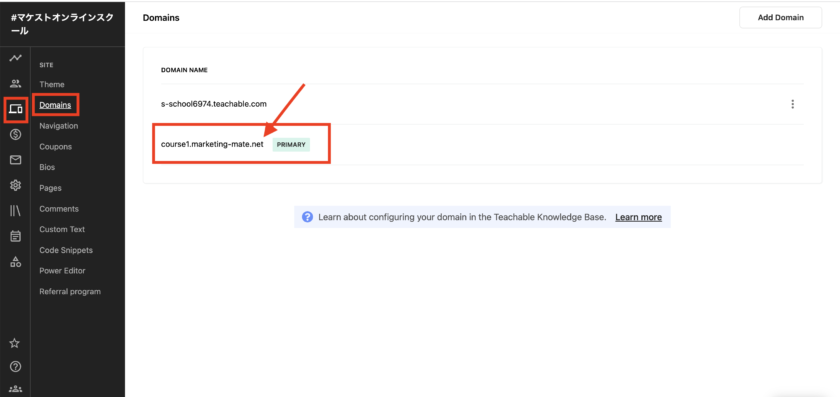Open the Settings gear icon
Viewport: 840px width, 397px height.
(16, 185)
